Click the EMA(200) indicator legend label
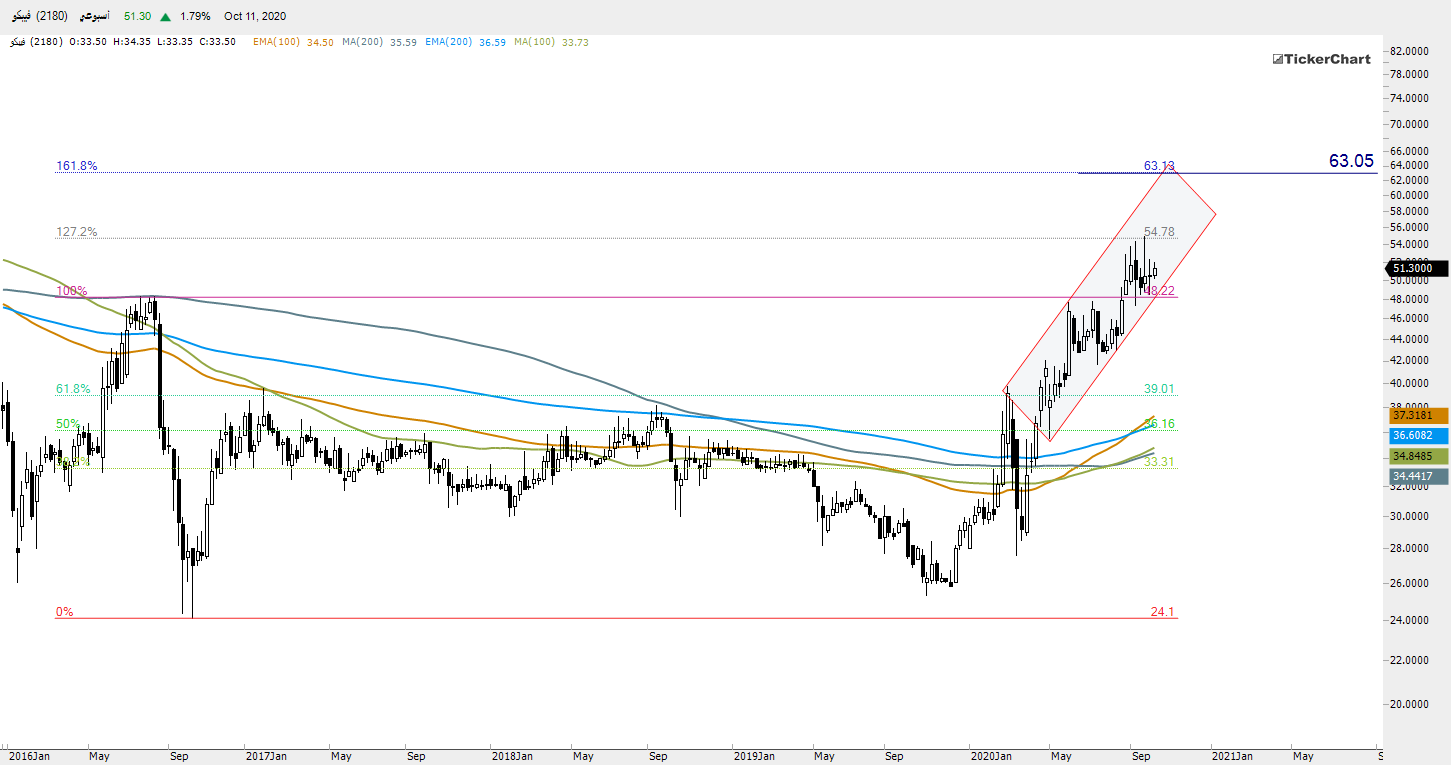This screenshot has height=765, width=1451. tap(448, 42)
